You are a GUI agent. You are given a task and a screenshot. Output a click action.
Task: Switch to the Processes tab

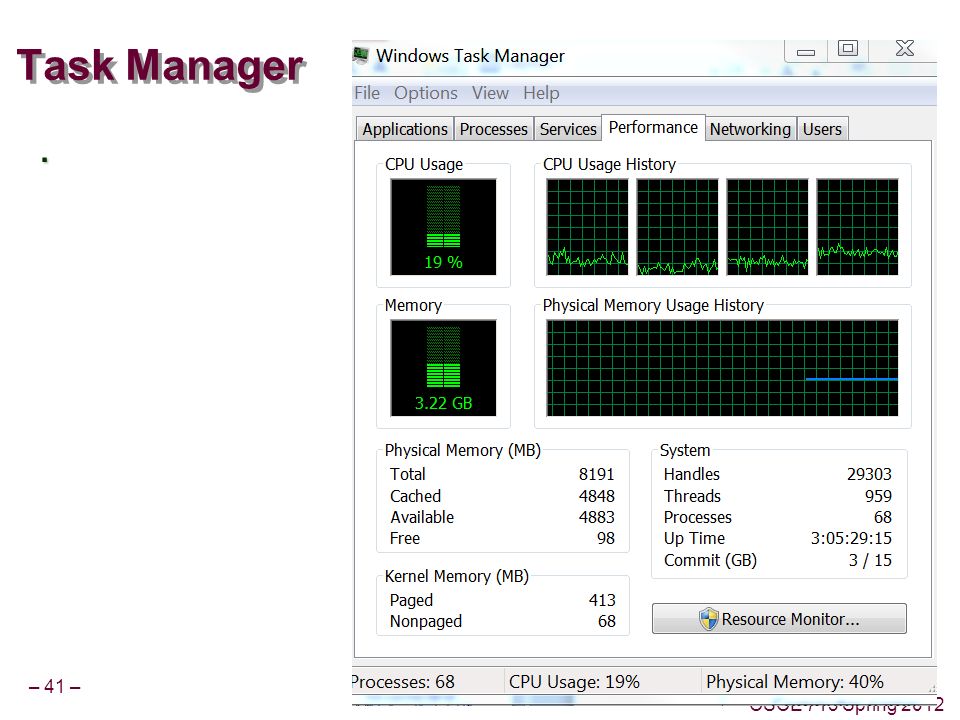click(493, 129)
